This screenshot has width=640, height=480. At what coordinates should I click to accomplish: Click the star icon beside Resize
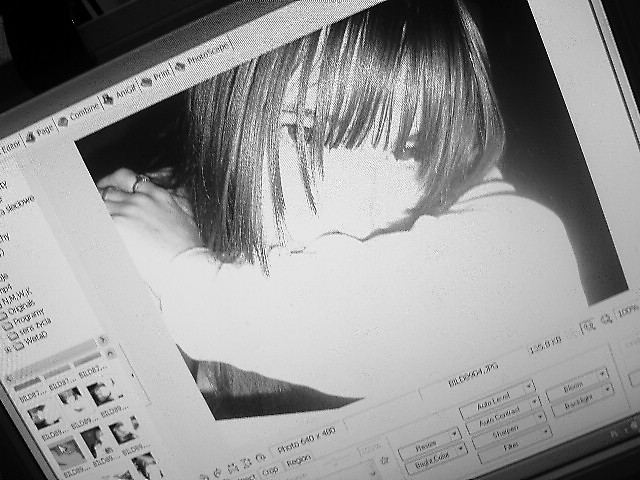pyautogui.click(x=384, y=460)
